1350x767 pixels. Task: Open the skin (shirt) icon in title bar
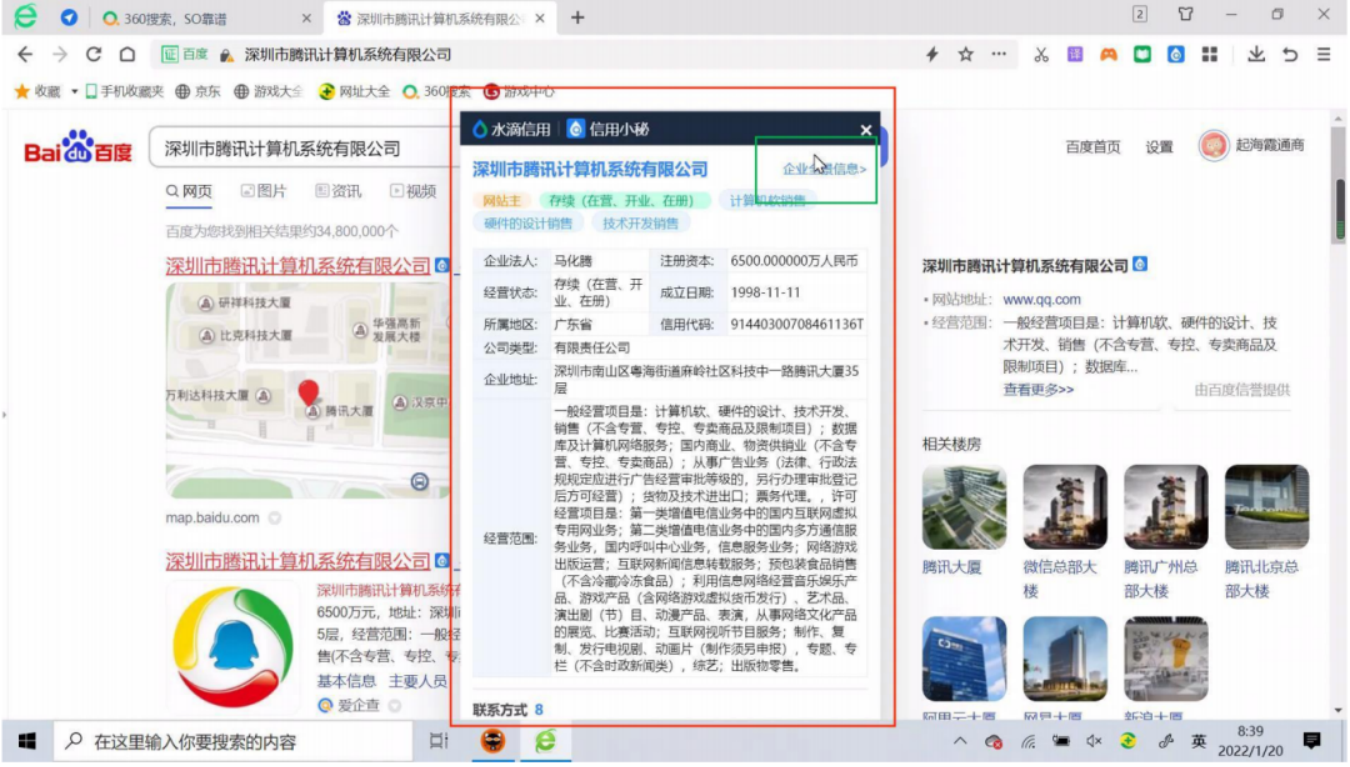(1186, 14)
